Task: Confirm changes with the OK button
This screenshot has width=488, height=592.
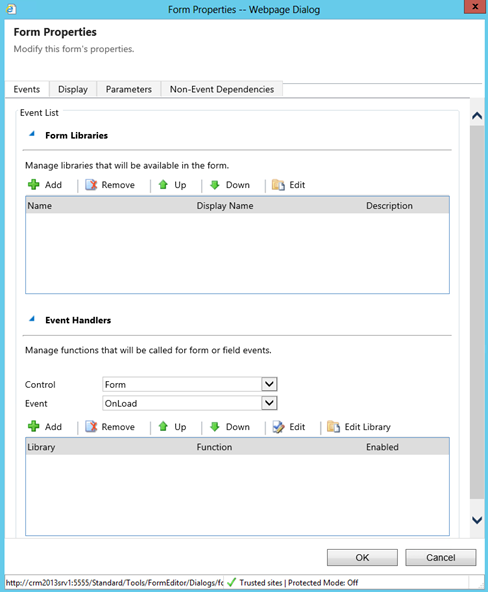Action: [362, 557]
